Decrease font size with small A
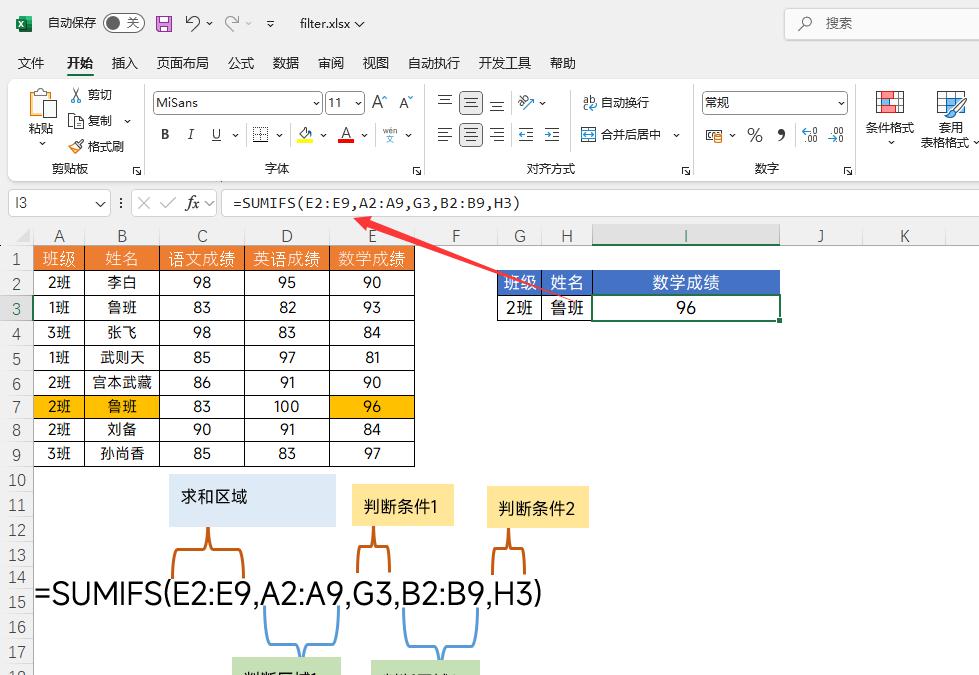The height and width of the screenshot is (675, 979). tap(405, 102)
